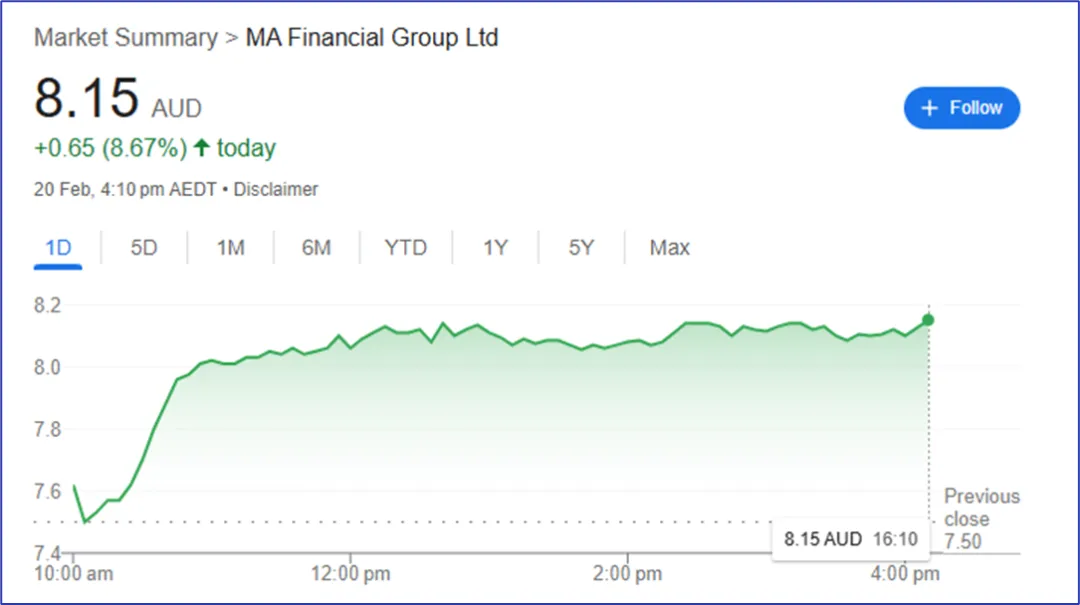Open the Market Summary breadcrumb link

125,38
